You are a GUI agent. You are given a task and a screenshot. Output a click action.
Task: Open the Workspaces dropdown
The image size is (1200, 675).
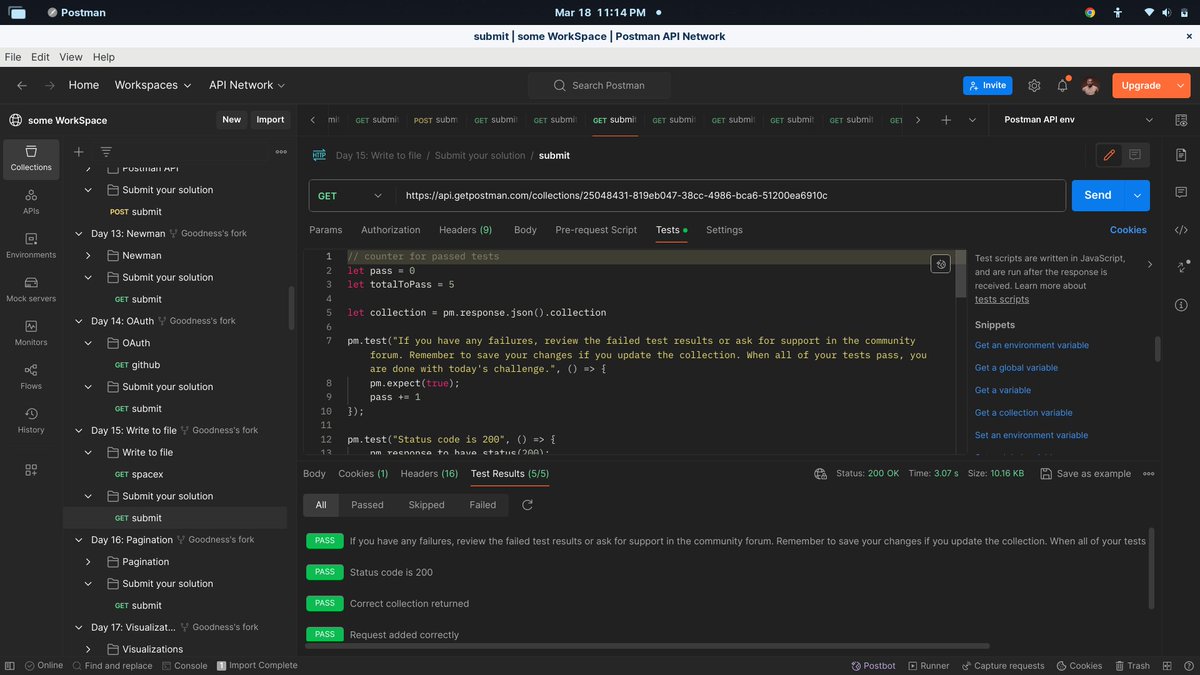point(153,86)
